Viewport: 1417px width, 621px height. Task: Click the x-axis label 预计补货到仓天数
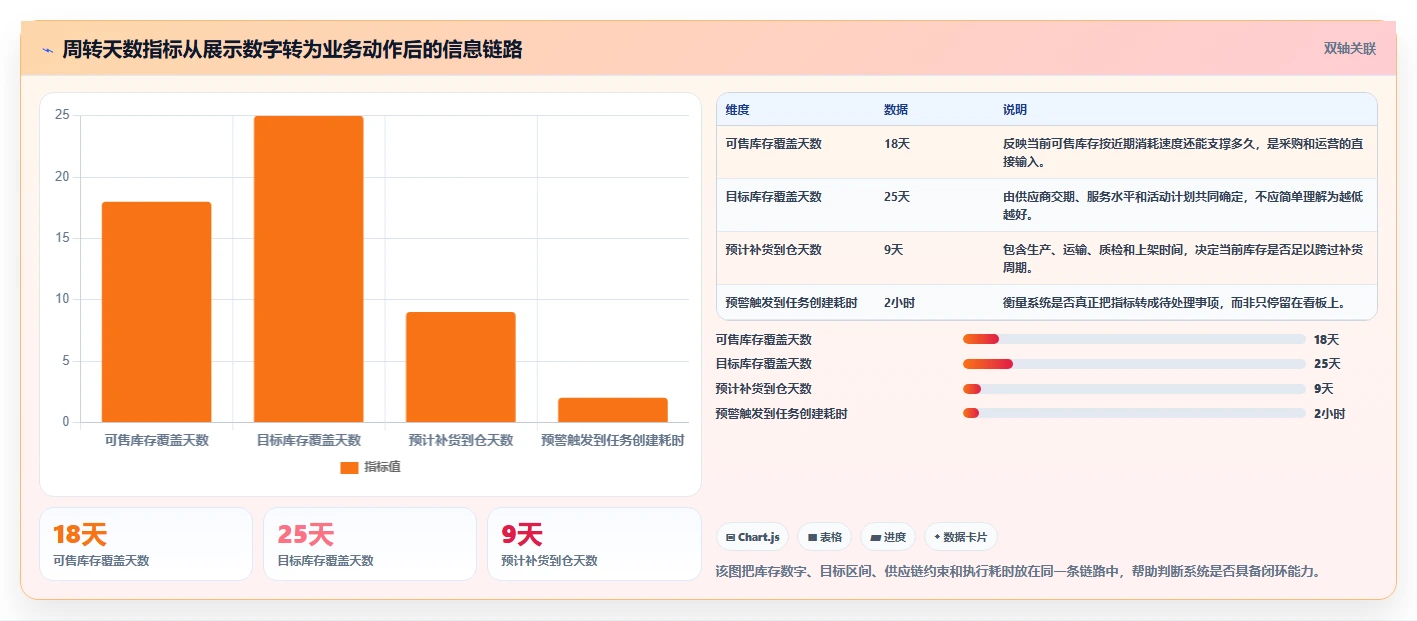461,440
